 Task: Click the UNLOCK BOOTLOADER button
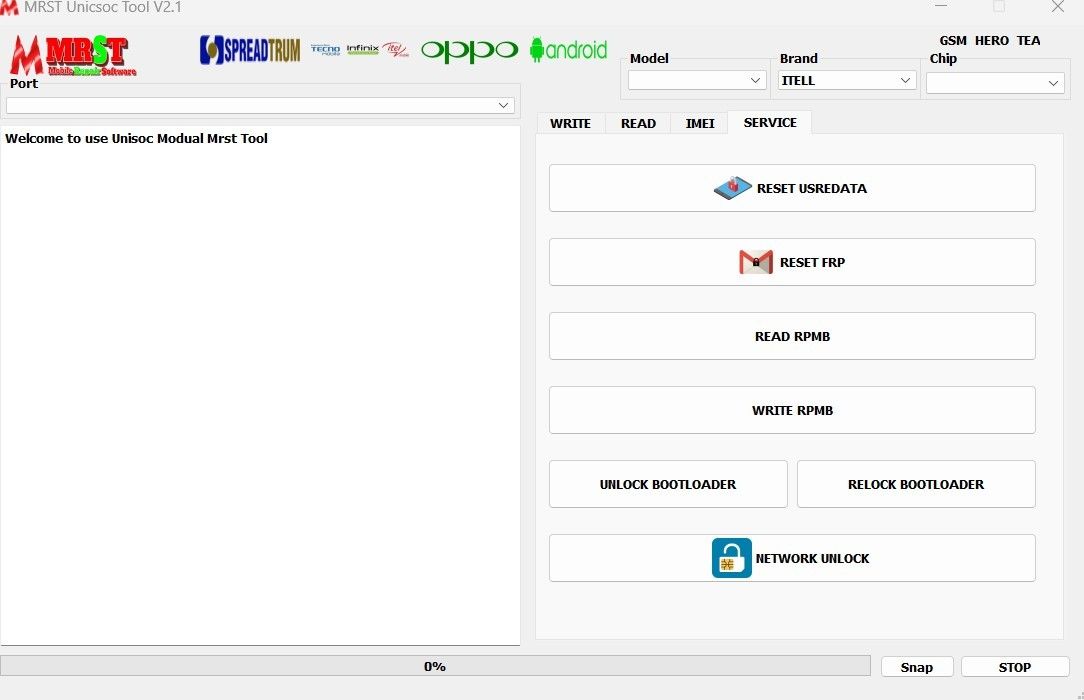click(x=668, y=484)
